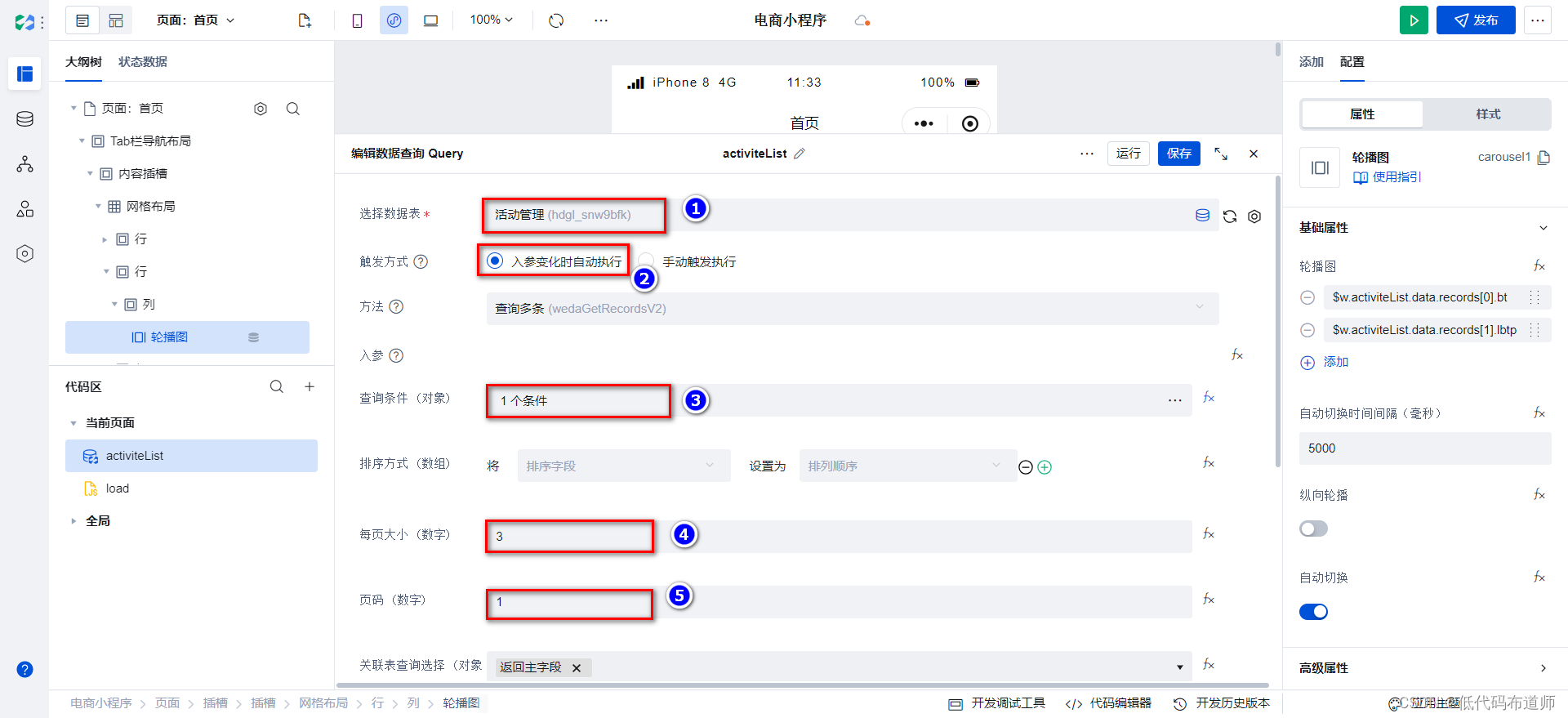Viewport: 1568px width, 718px height.
Task: Switch to the 状态数据 tab
Action: tap(143, 62)
